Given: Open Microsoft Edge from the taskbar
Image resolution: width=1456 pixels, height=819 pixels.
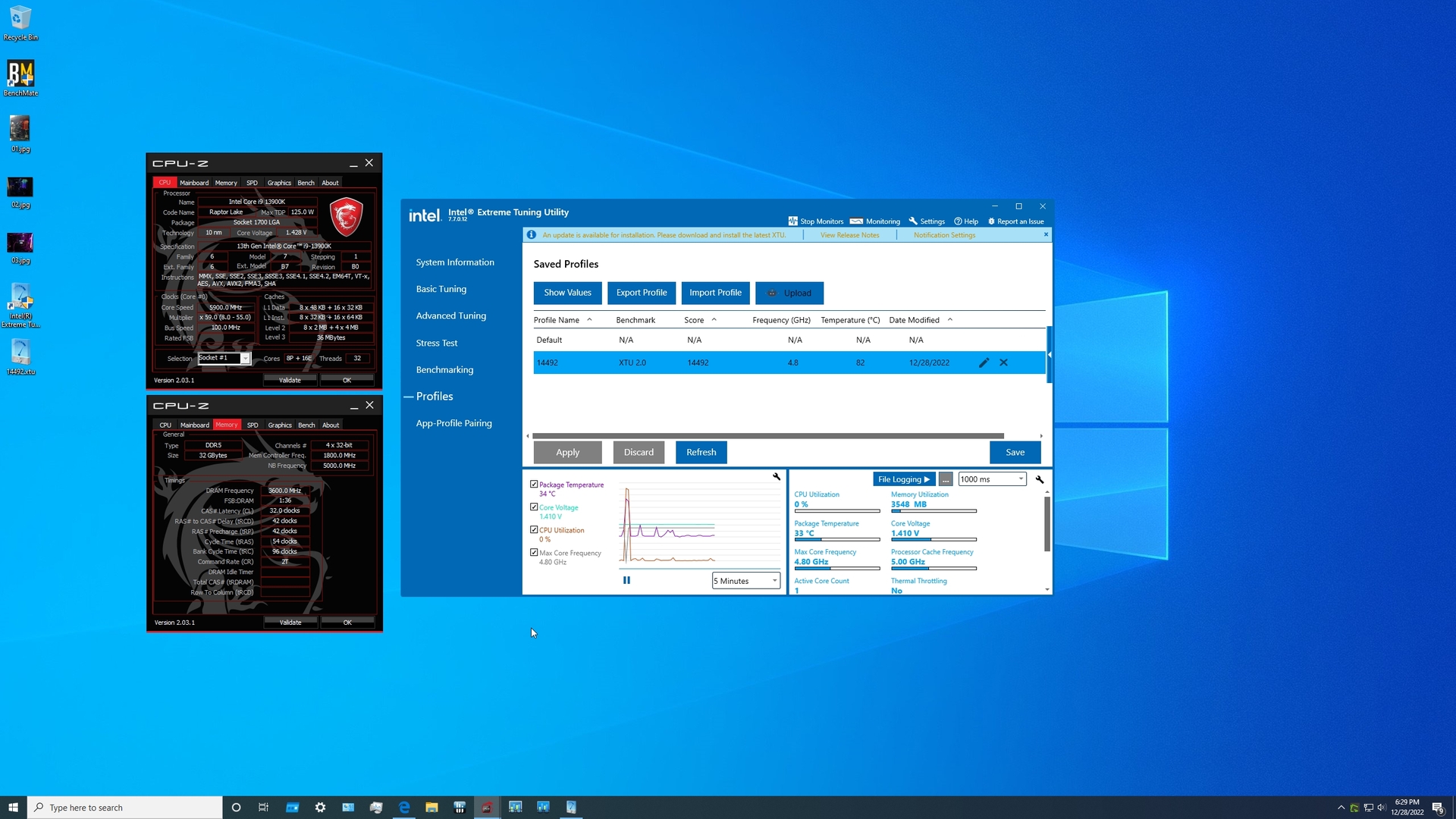Looking at the screenshot, I should click(x=404, y=808).
